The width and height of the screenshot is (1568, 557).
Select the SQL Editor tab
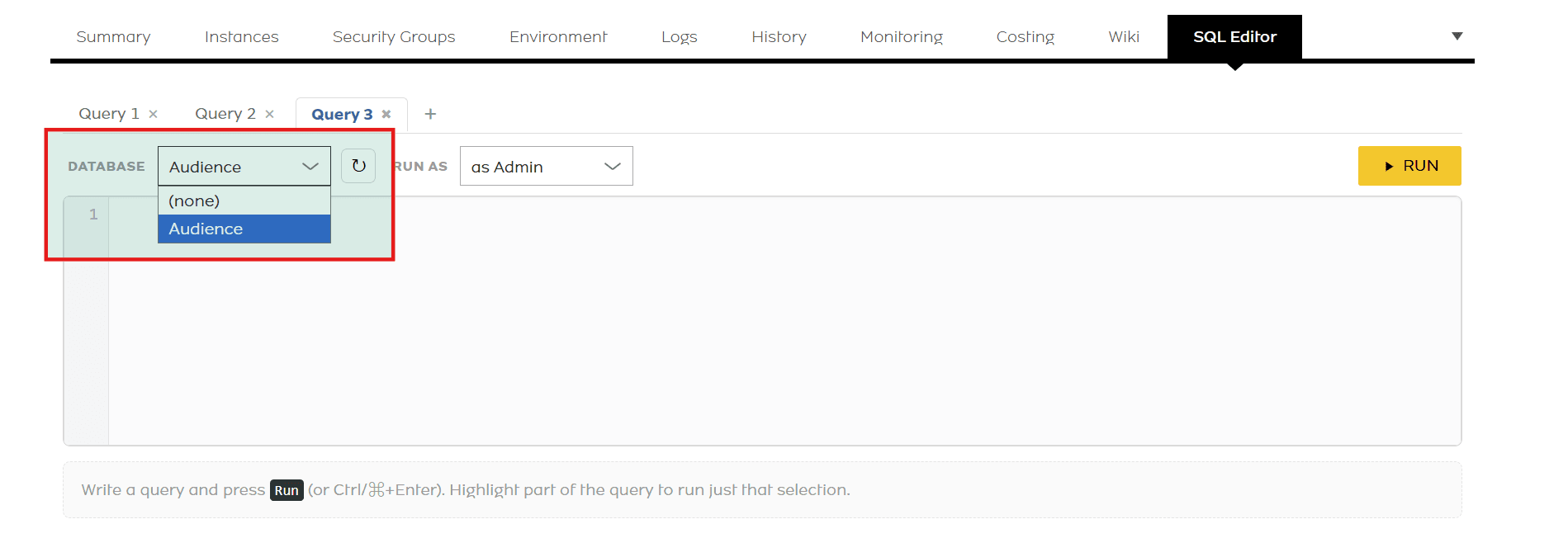tap(1234, 36)
